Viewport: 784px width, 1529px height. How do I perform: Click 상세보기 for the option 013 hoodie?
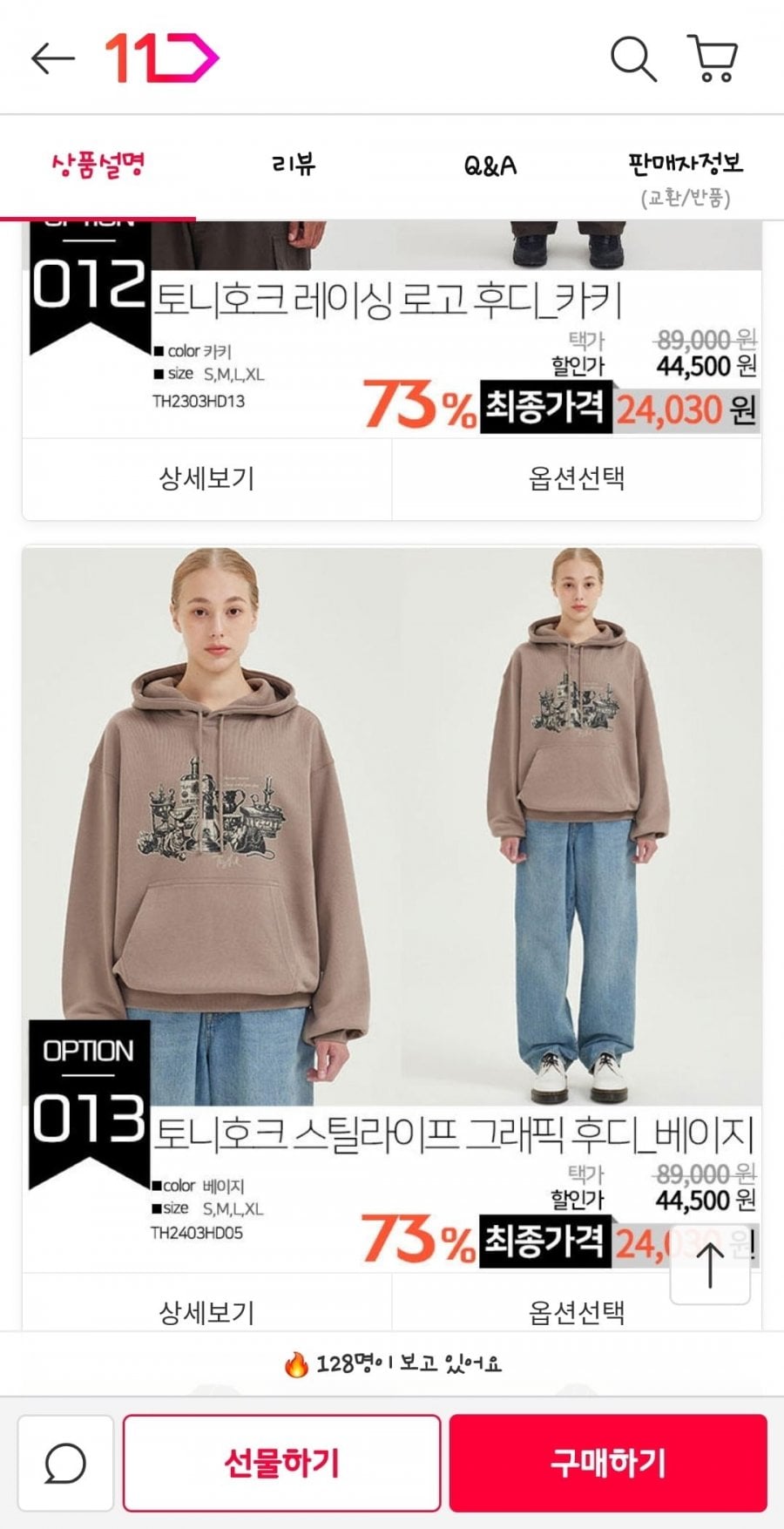206,1308
